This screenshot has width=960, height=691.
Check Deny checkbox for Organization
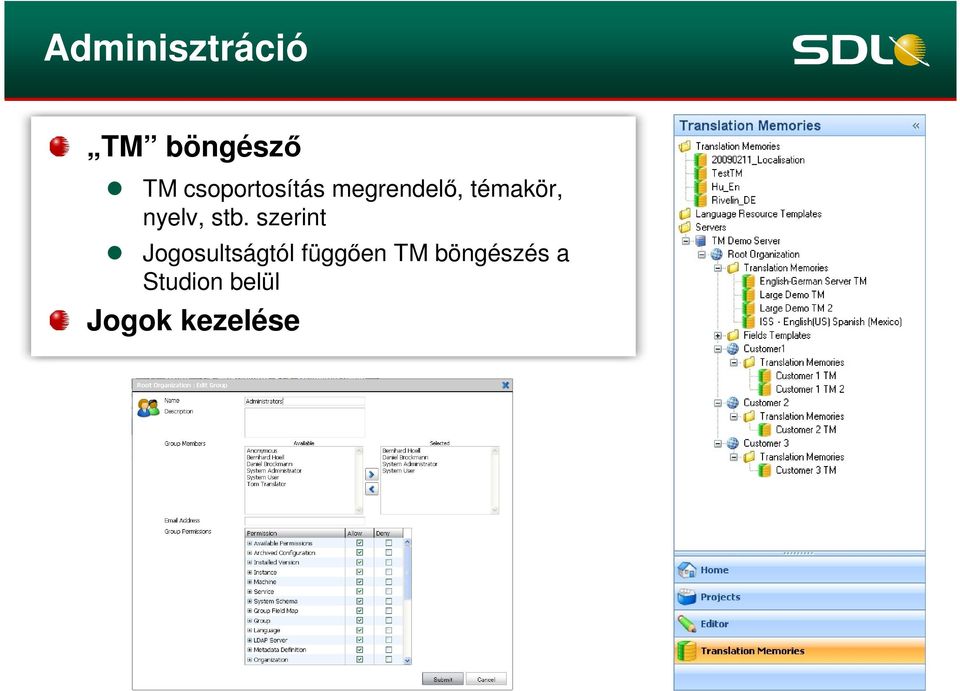389,660
